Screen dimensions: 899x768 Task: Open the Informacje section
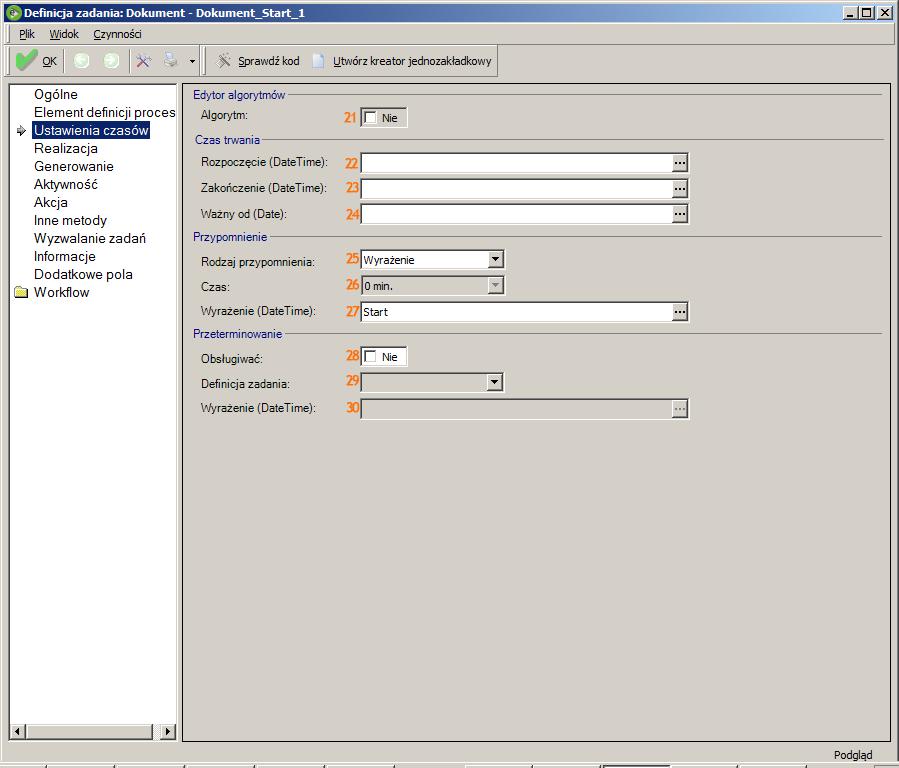pos(64,256)
